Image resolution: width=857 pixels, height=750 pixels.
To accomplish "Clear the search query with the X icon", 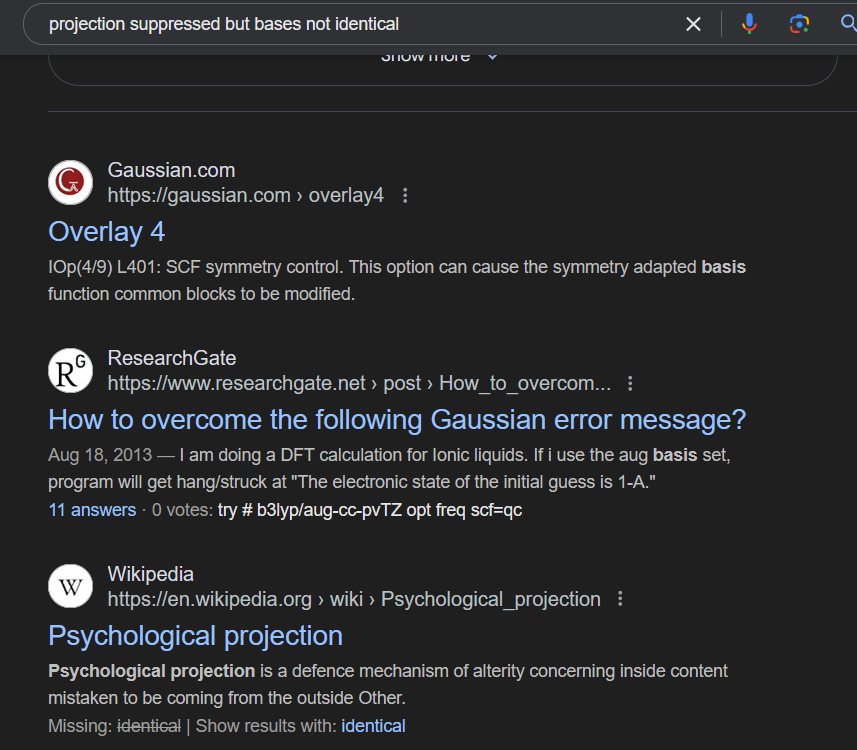I will click(693, 24).
